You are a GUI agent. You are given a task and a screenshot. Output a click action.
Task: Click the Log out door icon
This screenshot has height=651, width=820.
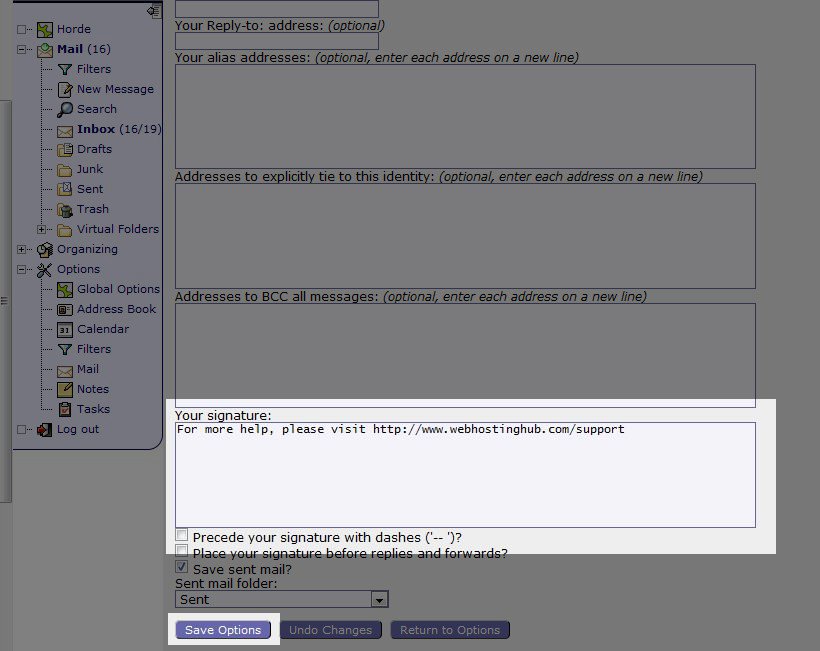(44, 430)
